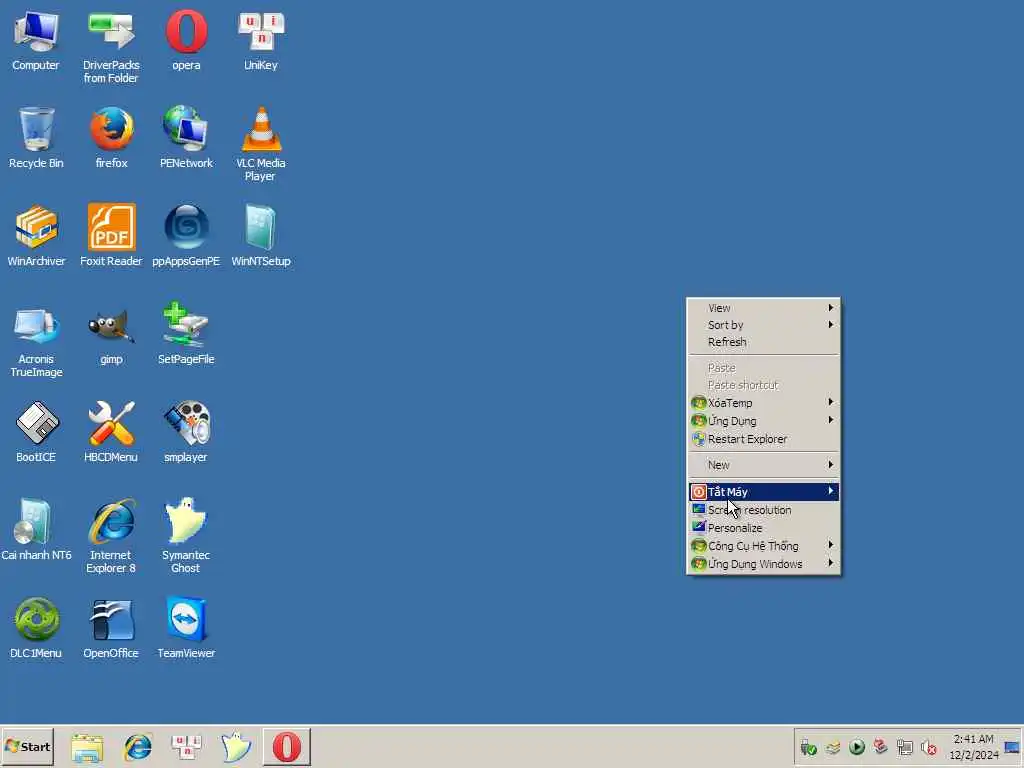The height and width of the screenshot is (768, 1024).
Task: Click the Acronis TrueImage icon
Action: pos(36,342)
